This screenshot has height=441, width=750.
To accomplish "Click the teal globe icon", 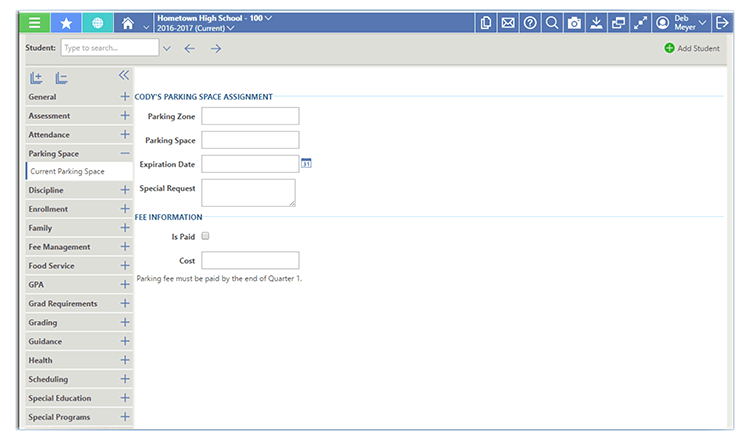I will pyautogui.click(x=97, y=23).
